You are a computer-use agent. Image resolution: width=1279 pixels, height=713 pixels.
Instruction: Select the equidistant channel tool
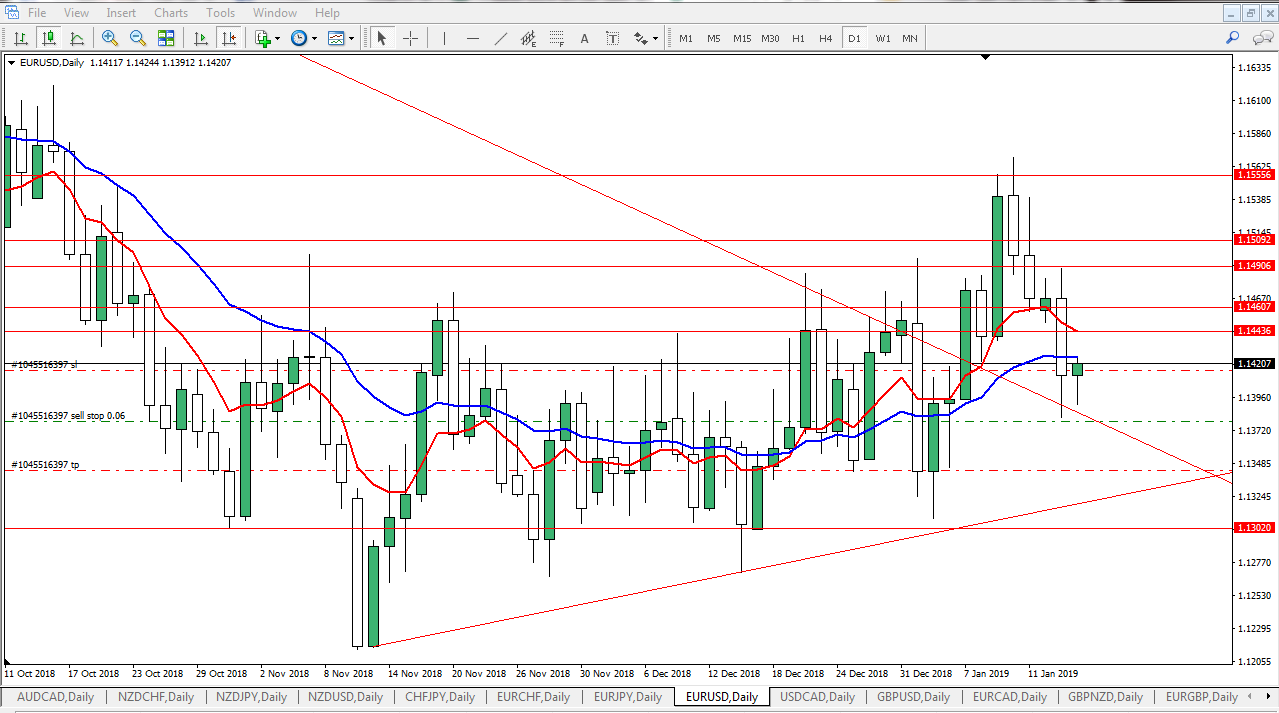[x=529, y=38]
